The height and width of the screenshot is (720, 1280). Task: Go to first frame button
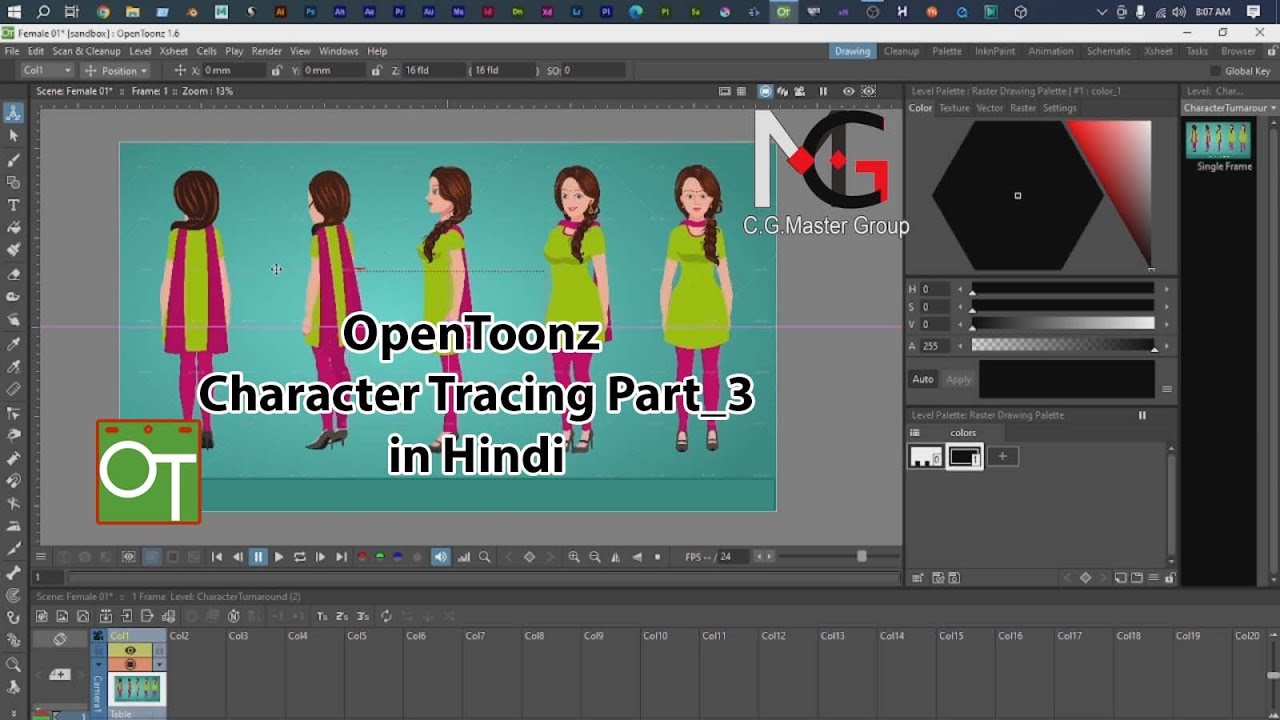(x=216, y=557)
